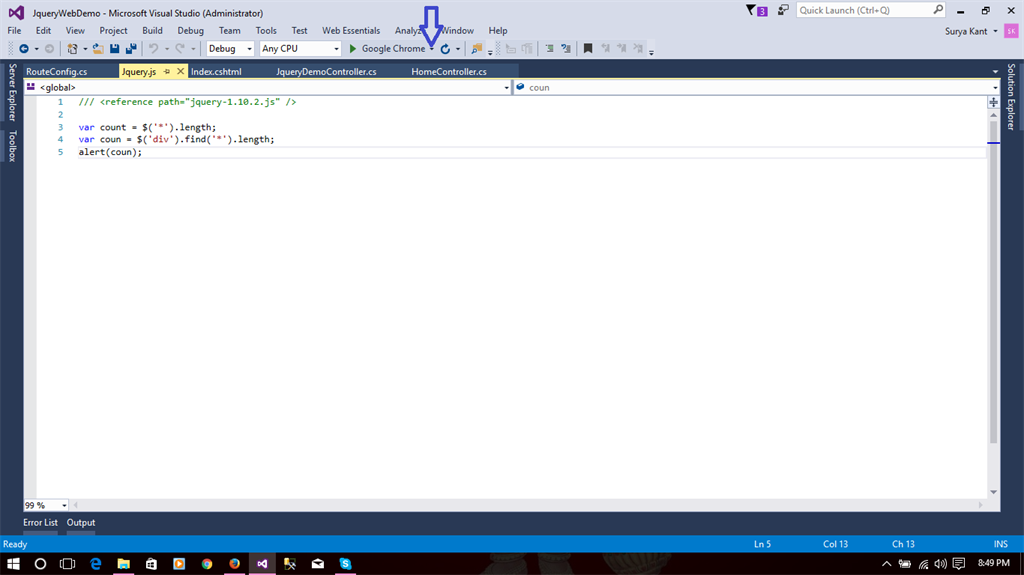Expand the Server Explorer side panel
The height and width of the screenshot is (575, 1024).
click(12, 92)
